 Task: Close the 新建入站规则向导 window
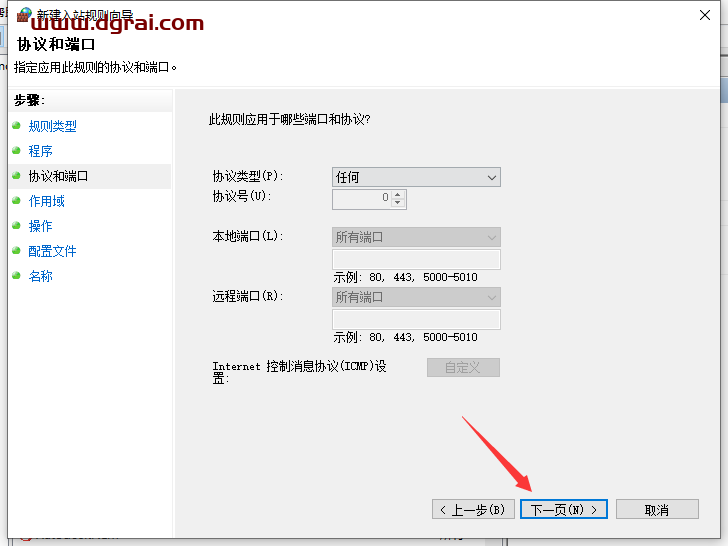click(x=705, y=15)
